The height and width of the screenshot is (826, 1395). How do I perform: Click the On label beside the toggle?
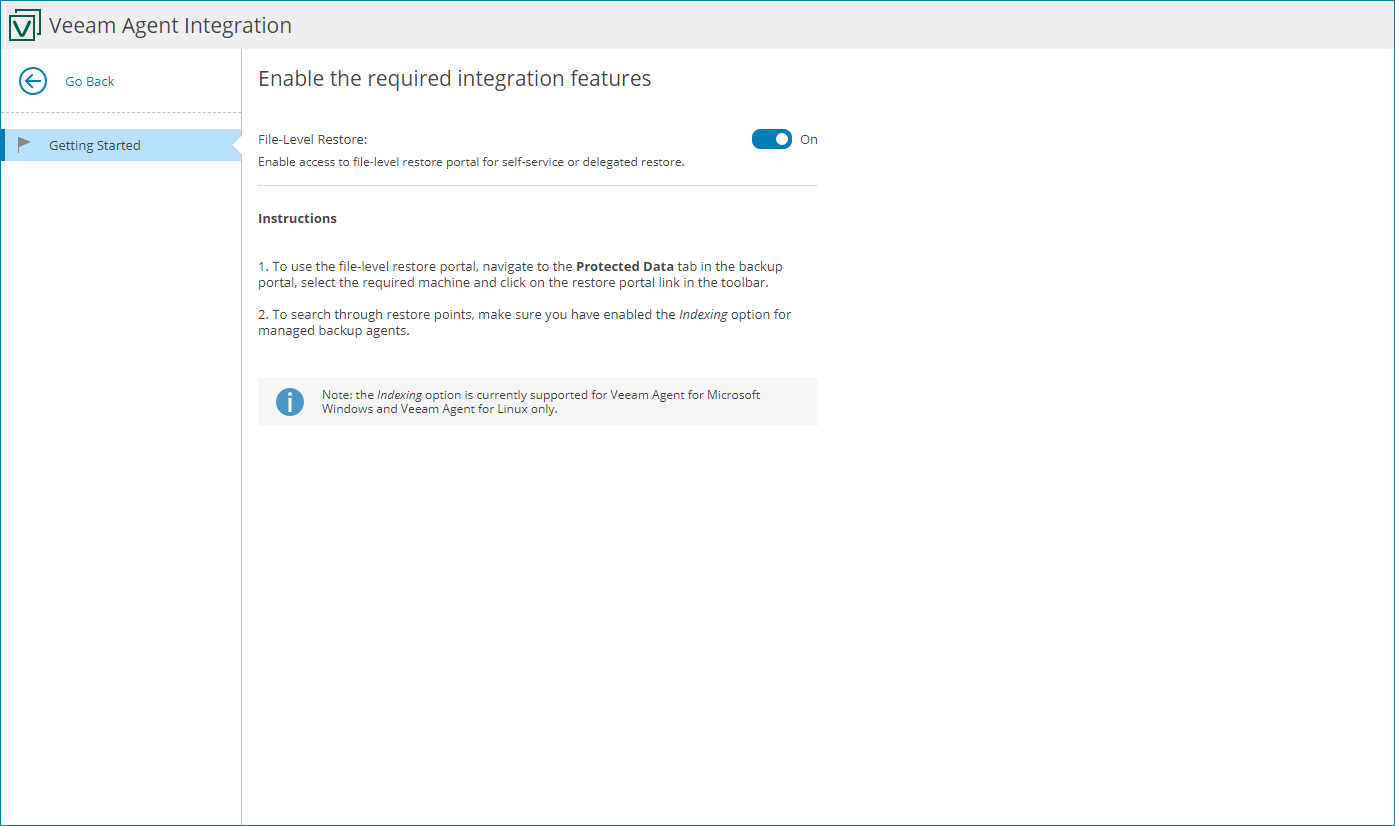point(808,139)
